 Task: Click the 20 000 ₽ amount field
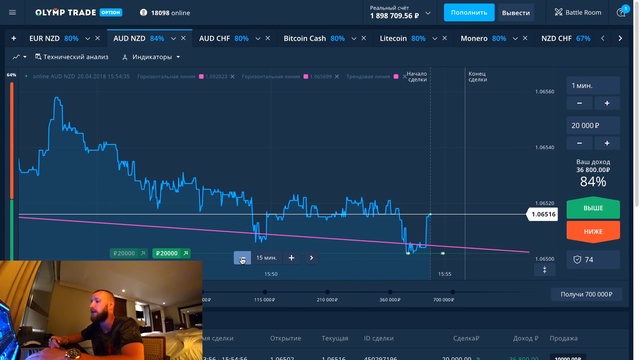point(593,125)
